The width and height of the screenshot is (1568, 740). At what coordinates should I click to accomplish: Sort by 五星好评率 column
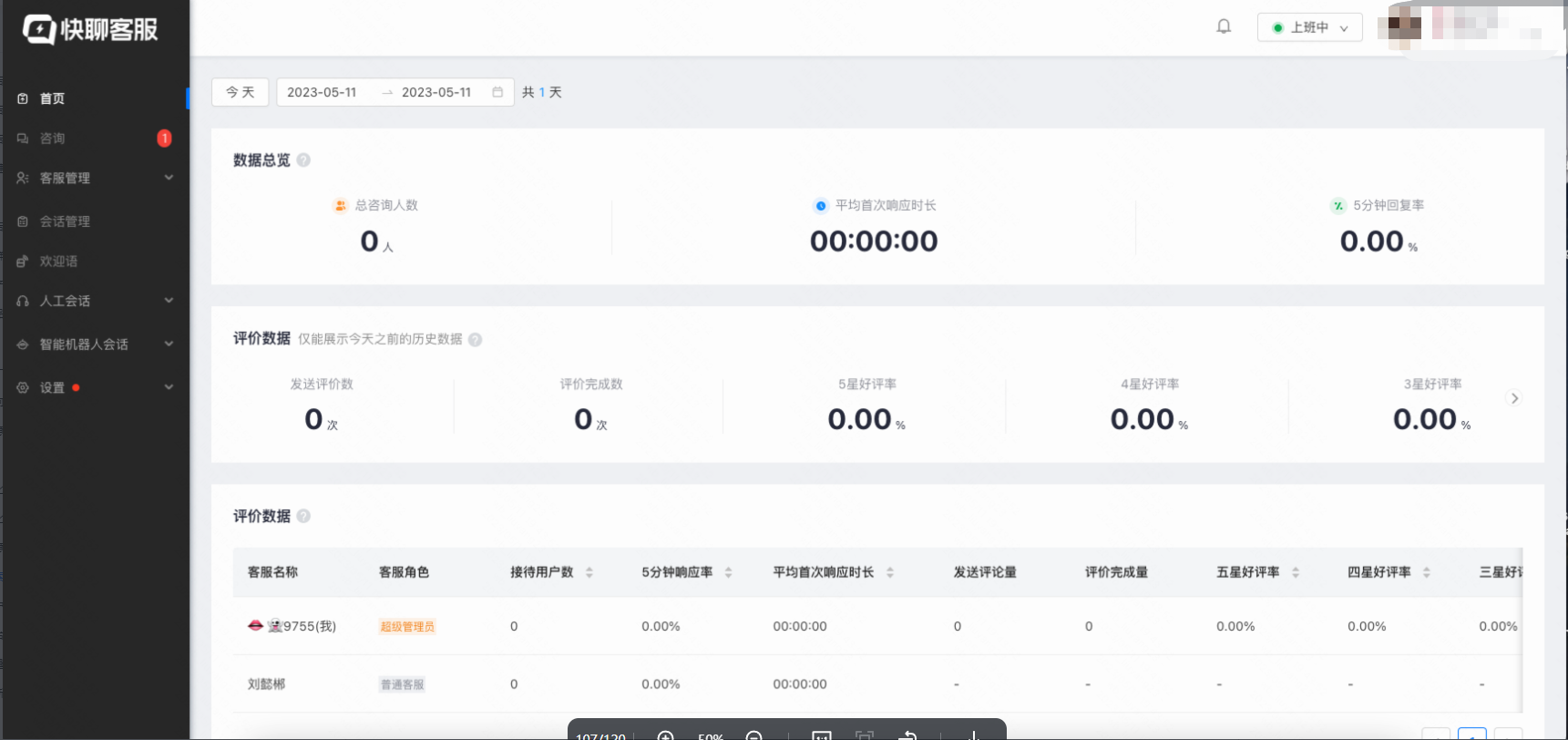click(1296, 572)
